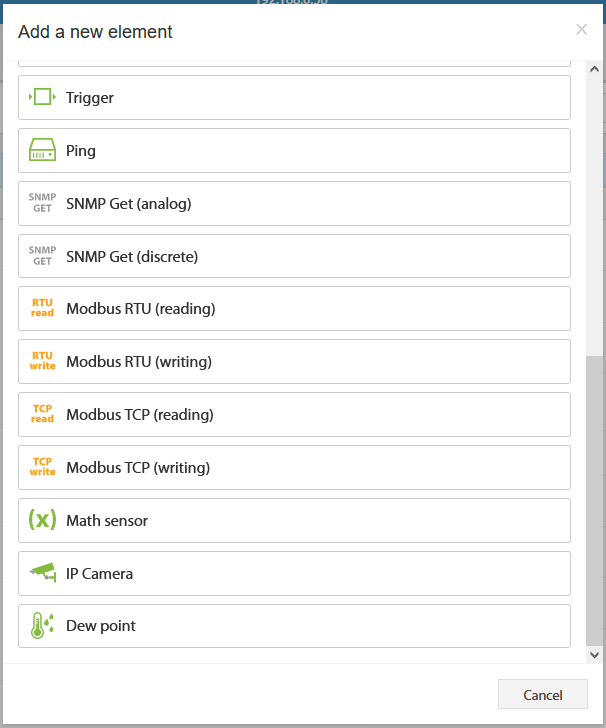Click the scrollbar track above the thumb
606x728 pixels.
tap(594, 216)
